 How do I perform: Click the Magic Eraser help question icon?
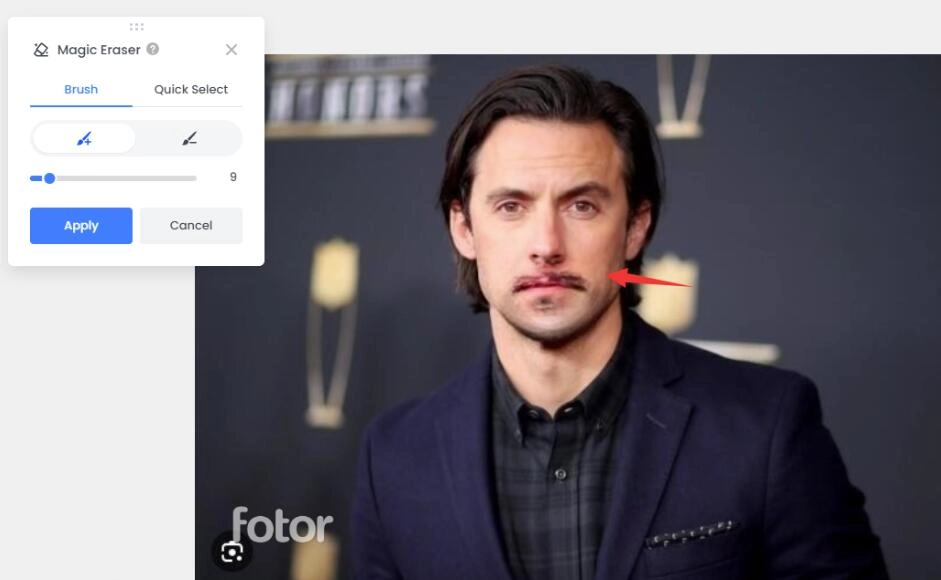[152, 49]
